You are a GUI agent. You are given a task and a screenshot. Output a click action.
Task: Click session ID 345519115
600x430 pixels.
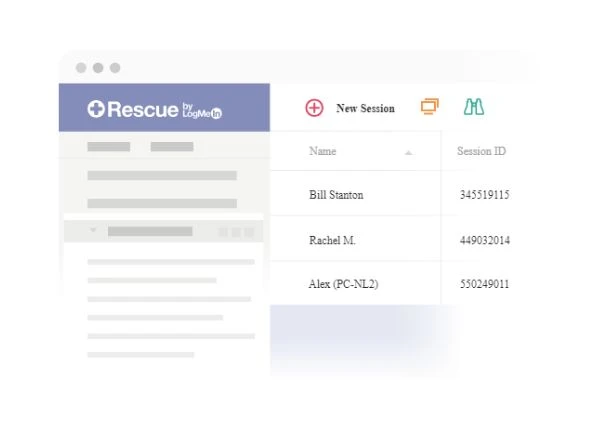click(x=483, y=195)
